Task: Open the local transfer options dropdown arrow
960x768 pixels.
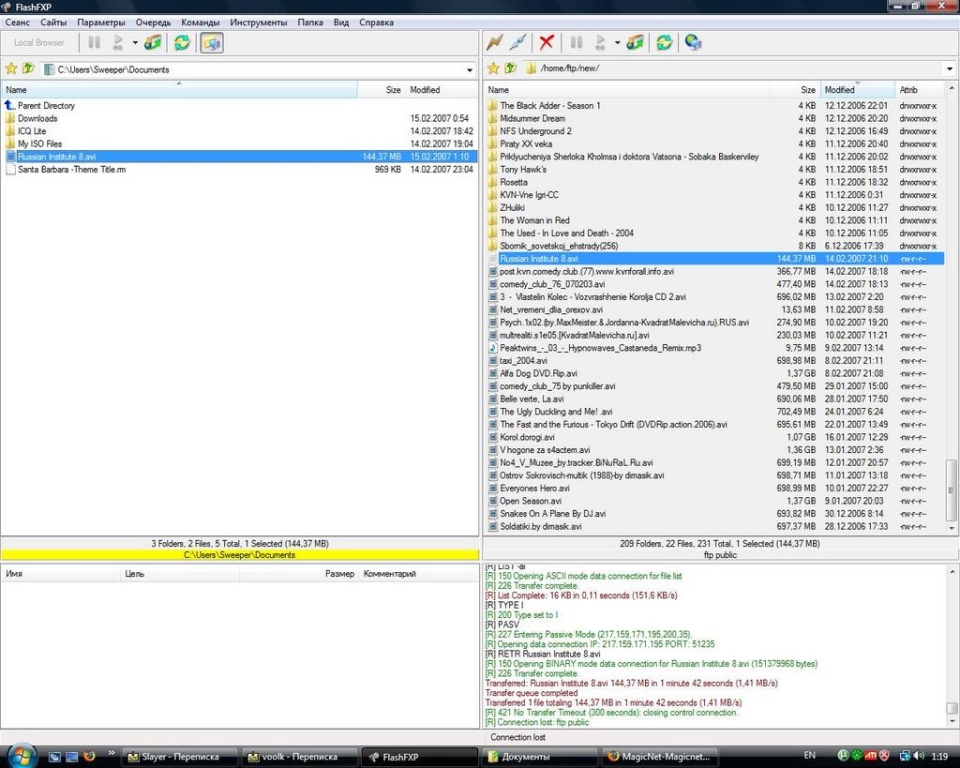Action: [x=135, y=43]
